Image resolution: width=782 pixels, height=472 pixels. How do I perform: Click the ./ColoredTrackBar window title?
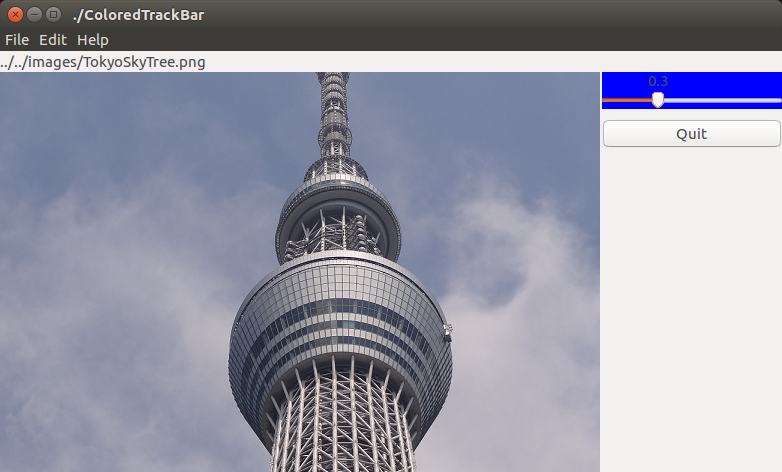click(x=138, y=15)
